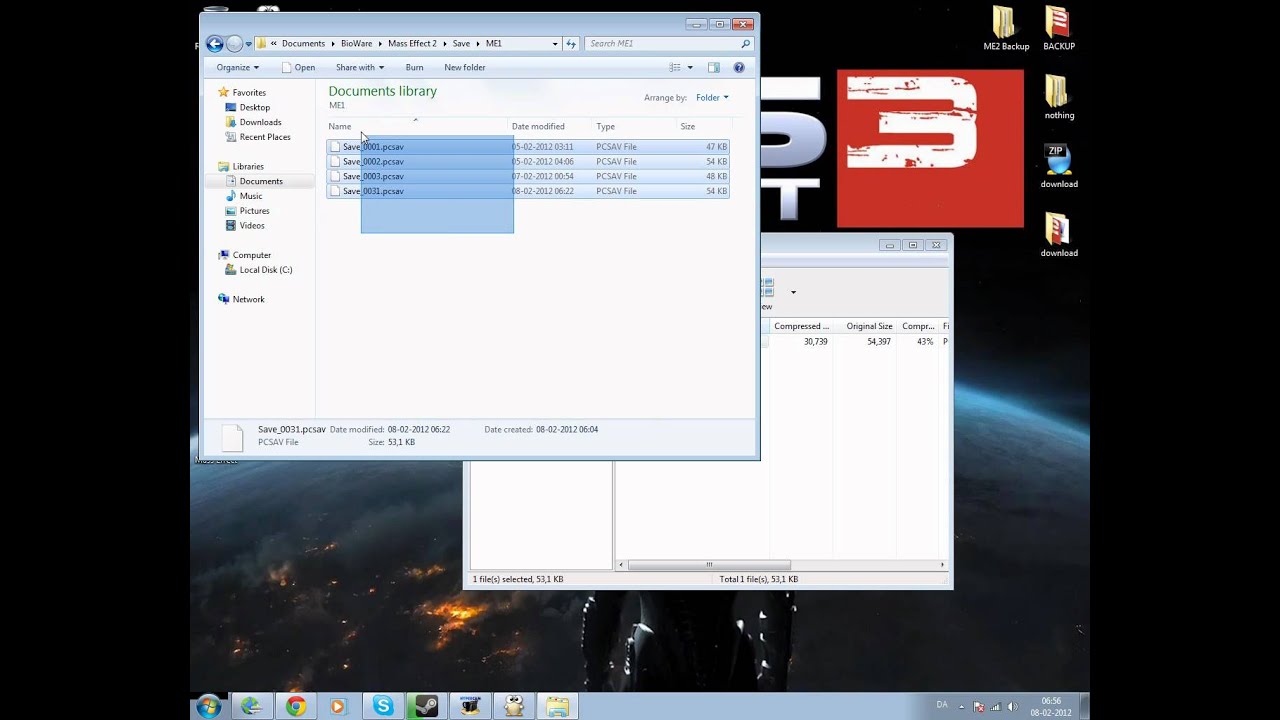This screenshot has height=720, width=1280.
Task: Open Windows Media Player taskbar icon
Action: pos(338,706)
